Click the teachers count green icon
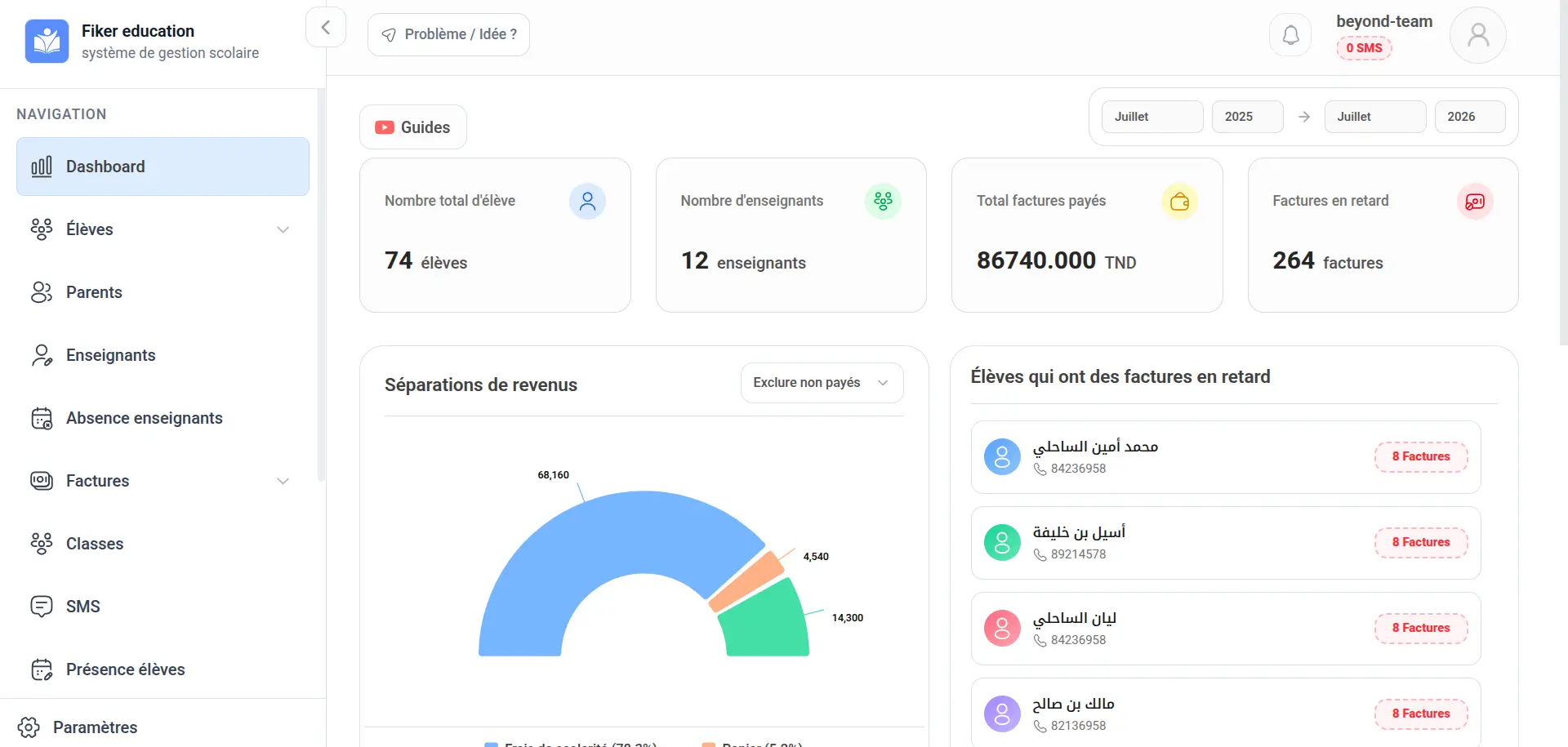The width and height of the screenshot is (1568, 747). [883, 202]
